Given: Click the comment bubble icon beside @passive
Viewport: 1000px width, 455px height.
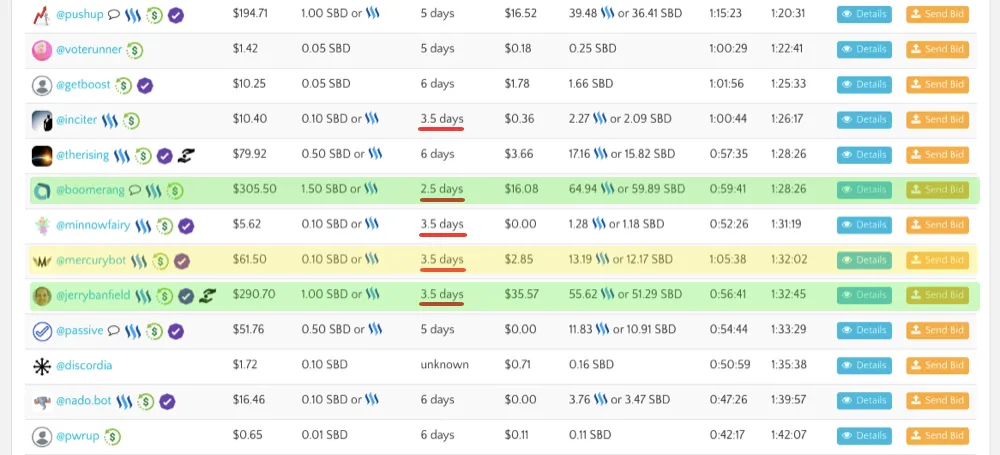Looking at the screenshot, I should pyautogui.click(x=114, y=331).
